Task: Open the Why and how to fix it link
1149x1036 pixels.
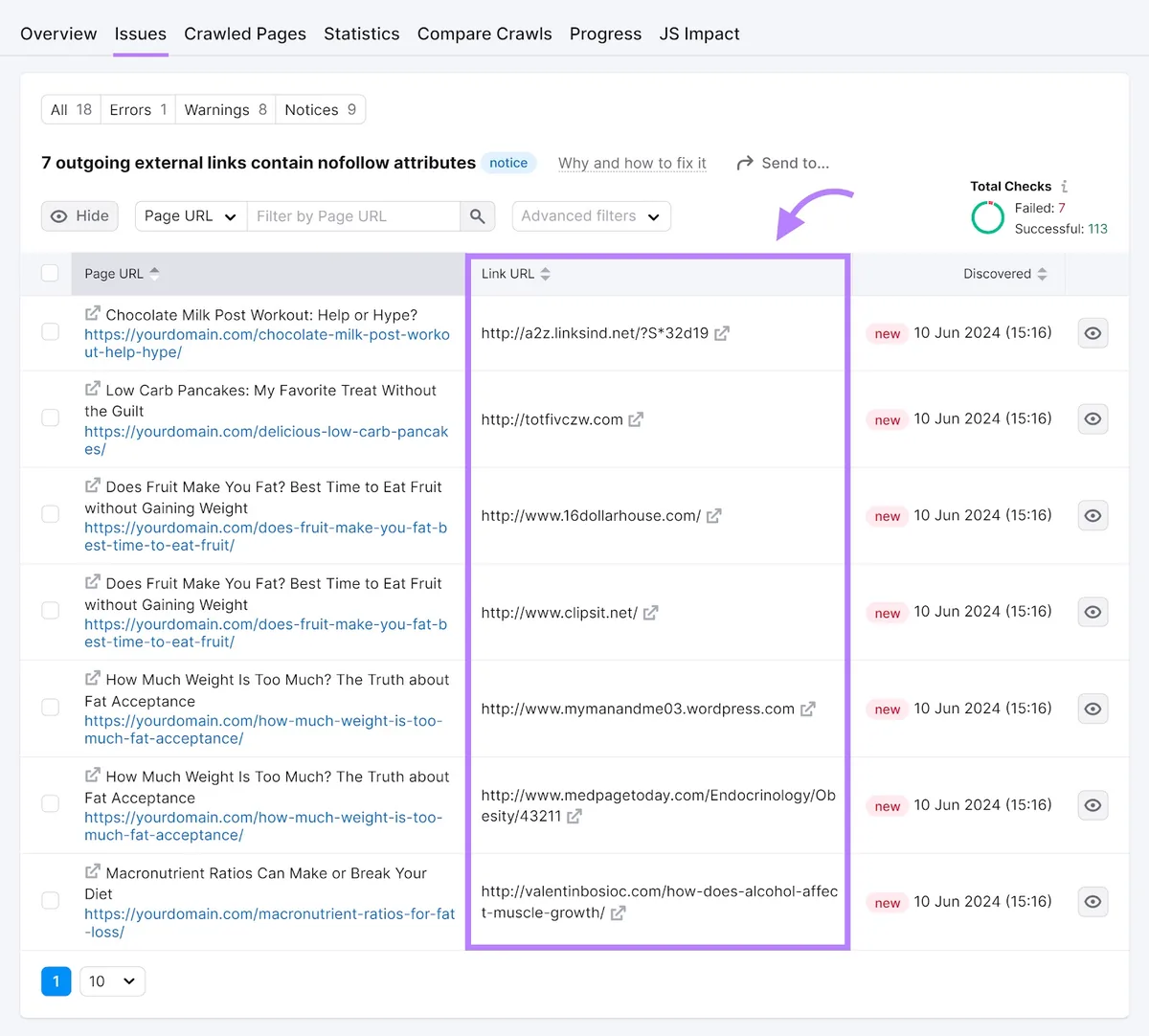Action: [632, 164]
